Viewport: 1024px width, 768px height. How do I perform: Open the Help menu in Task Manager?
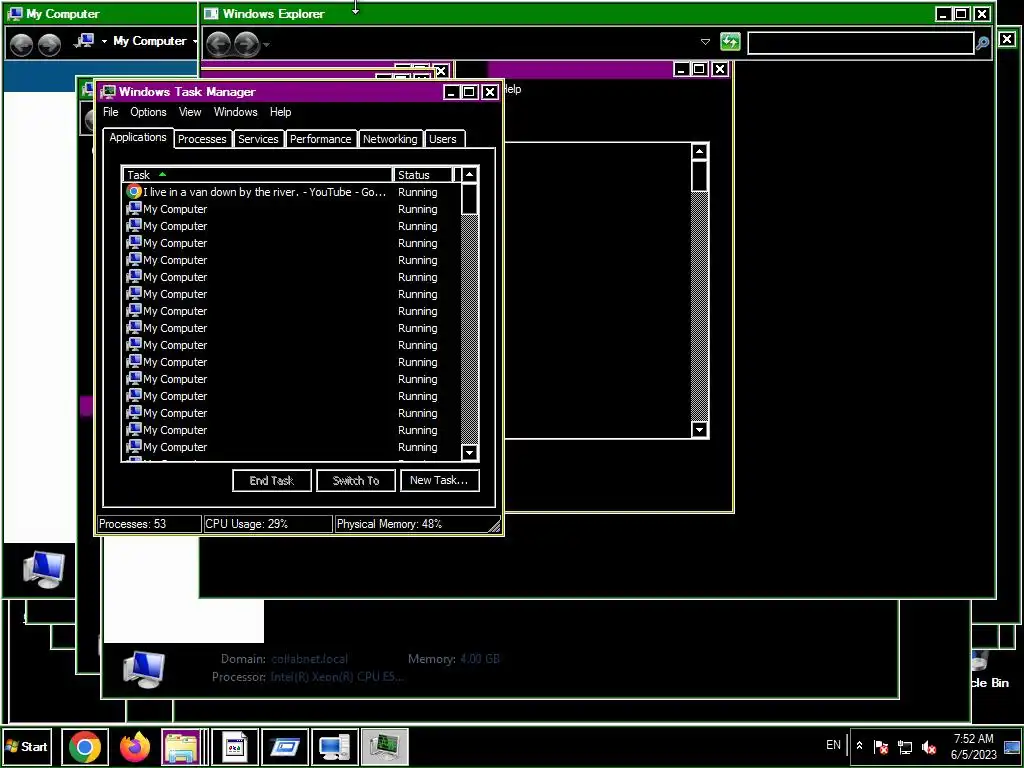(280, 112)
